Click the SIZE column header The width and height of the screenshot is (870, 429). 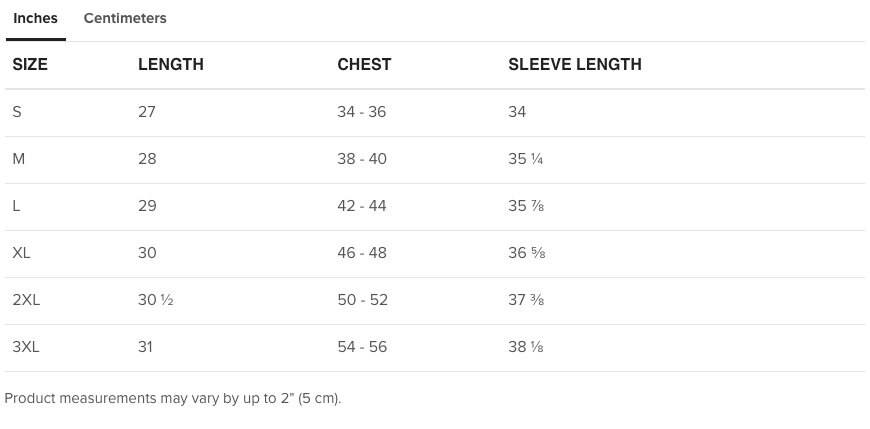30,64
